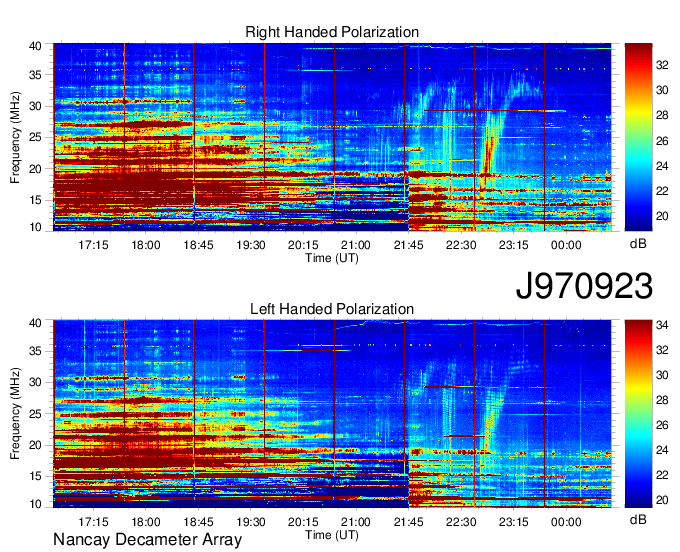Select the J970923 observation label
The image size is (680, 552).
[x=584, y=286]
